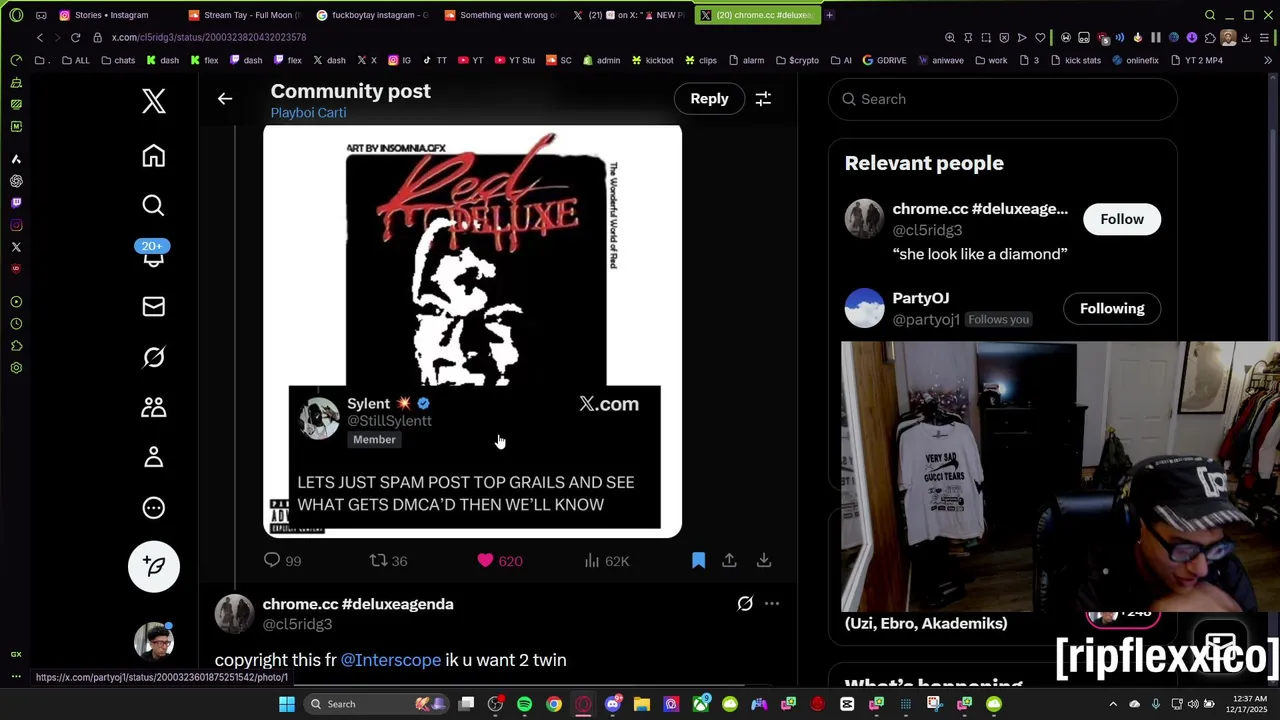Open the Profile person icon in X sidebar

pyautogui.click(x=153, y=457)
